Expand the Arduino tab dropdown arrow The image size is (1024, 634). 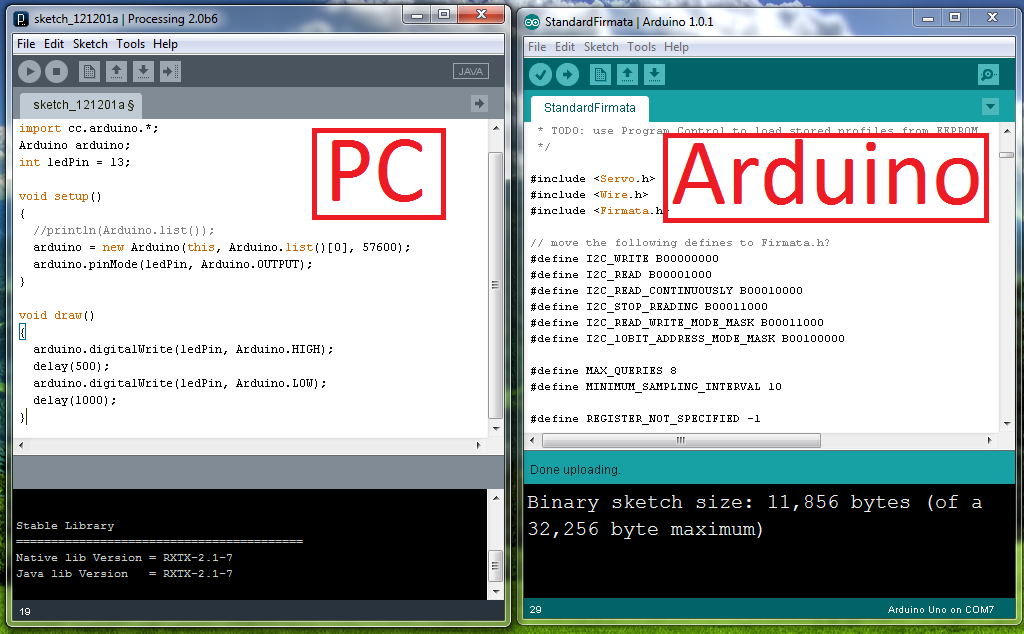click(x=990, y=107)
